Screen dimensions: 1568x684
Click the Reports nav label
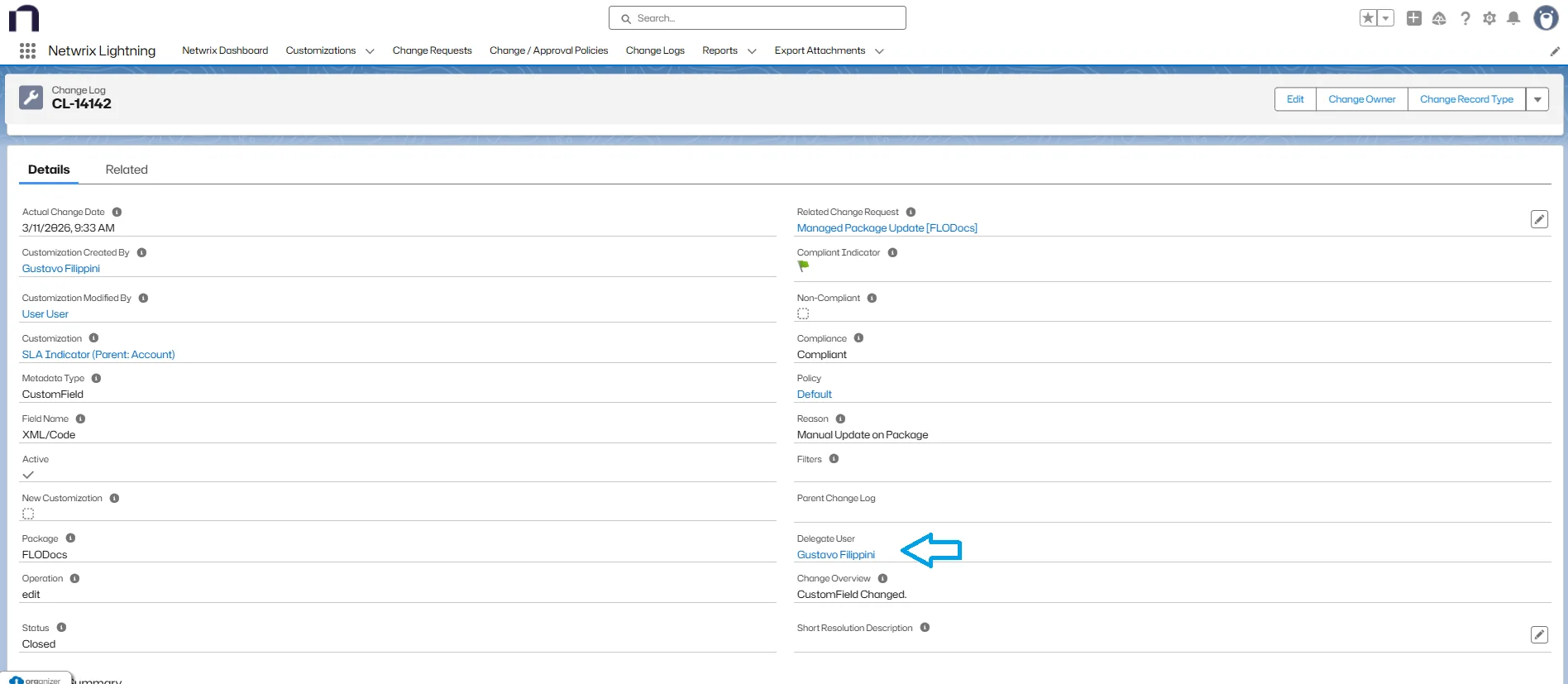click(x=719, y=50)
